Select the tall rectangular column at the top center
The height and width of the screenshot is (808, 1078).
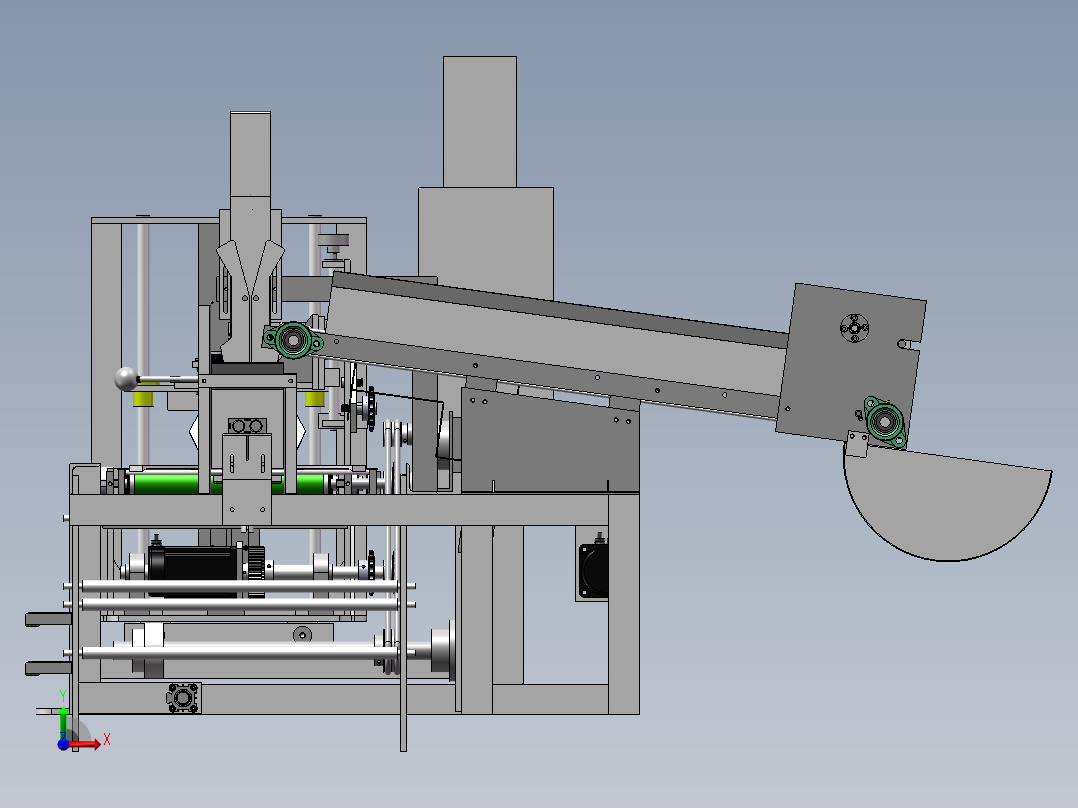coord(480,122)
